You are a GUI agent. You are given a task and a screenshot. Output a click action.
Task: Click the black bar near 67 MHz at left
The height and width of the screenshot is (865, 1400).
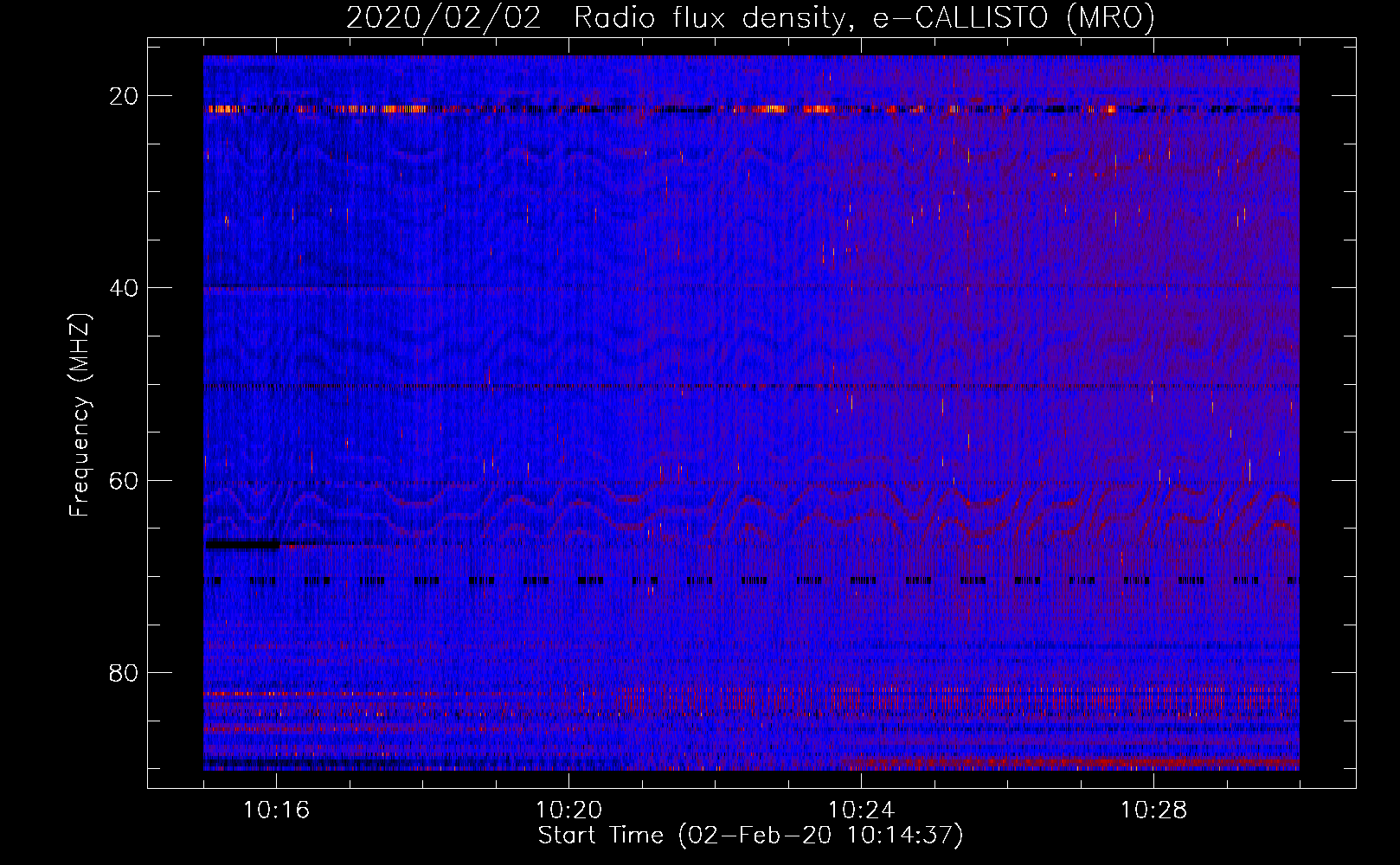coord(242,545)
